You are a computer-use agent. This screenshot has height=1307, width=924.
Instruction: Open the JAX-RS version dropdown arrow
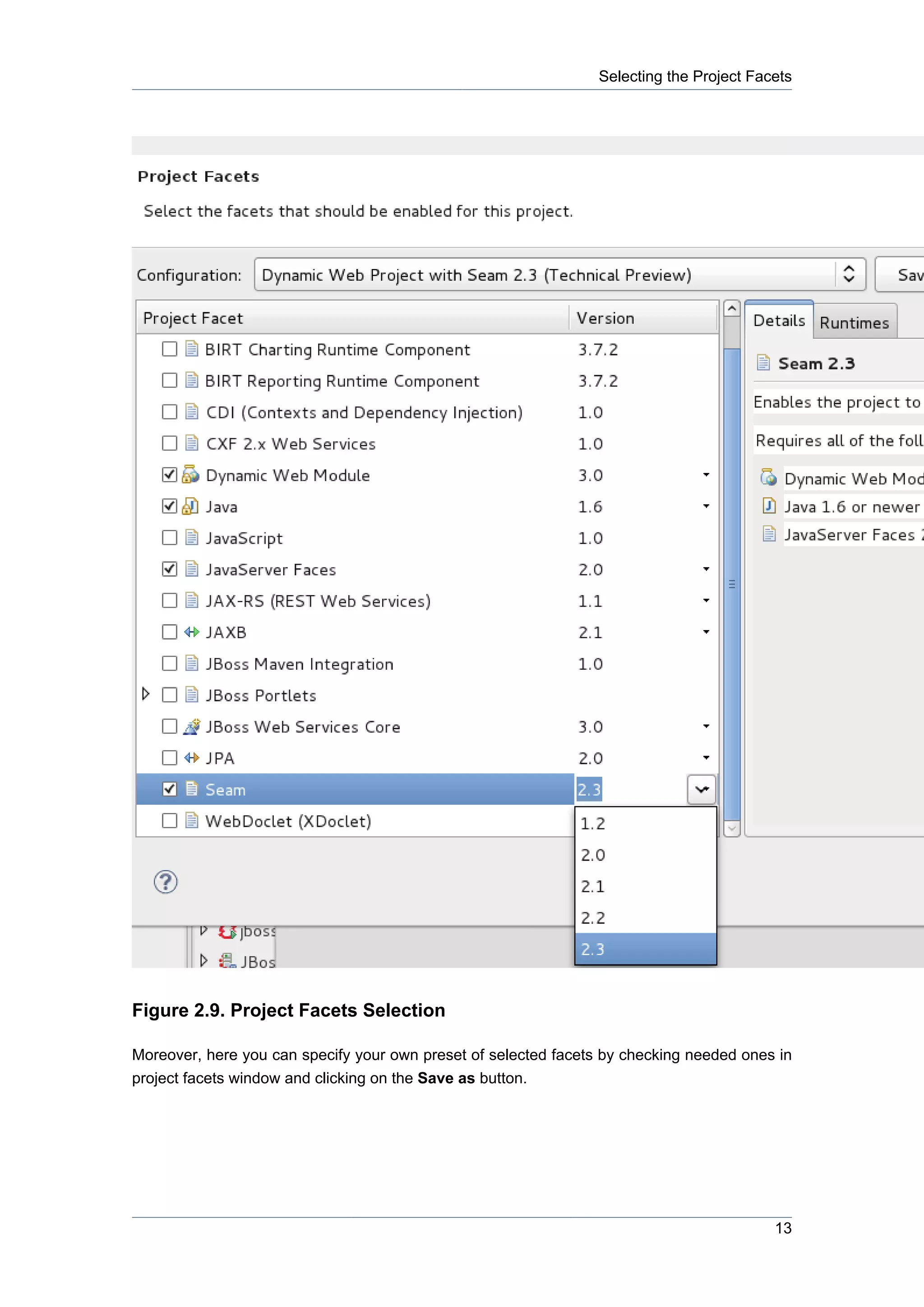click(706, 600)
